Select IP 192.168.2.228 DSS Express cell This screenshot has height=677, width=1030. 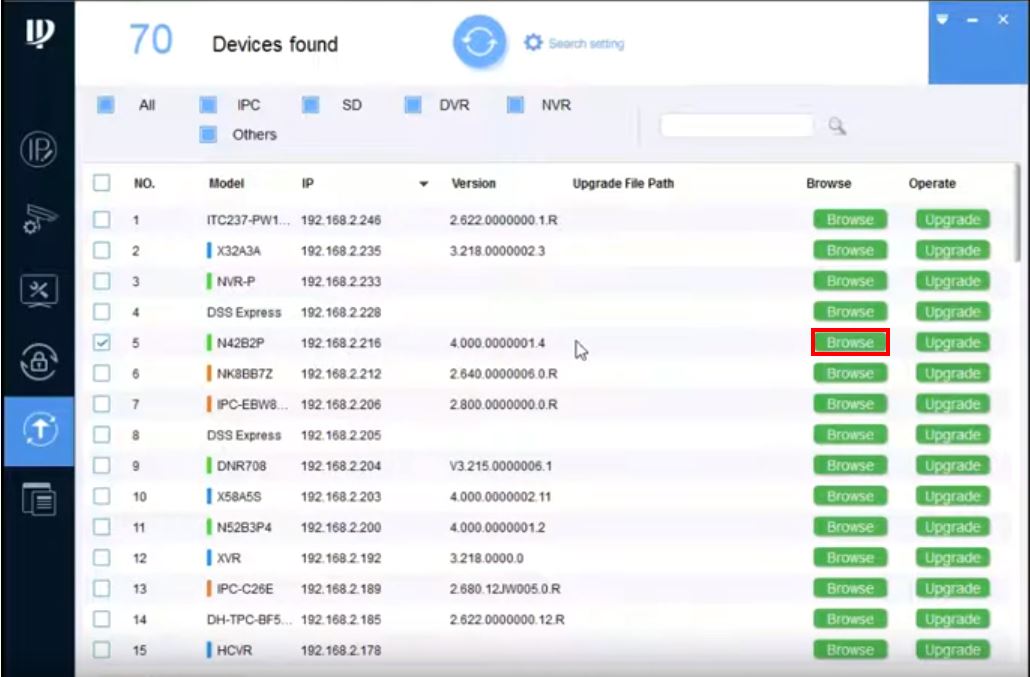click(x=341, y=312)
